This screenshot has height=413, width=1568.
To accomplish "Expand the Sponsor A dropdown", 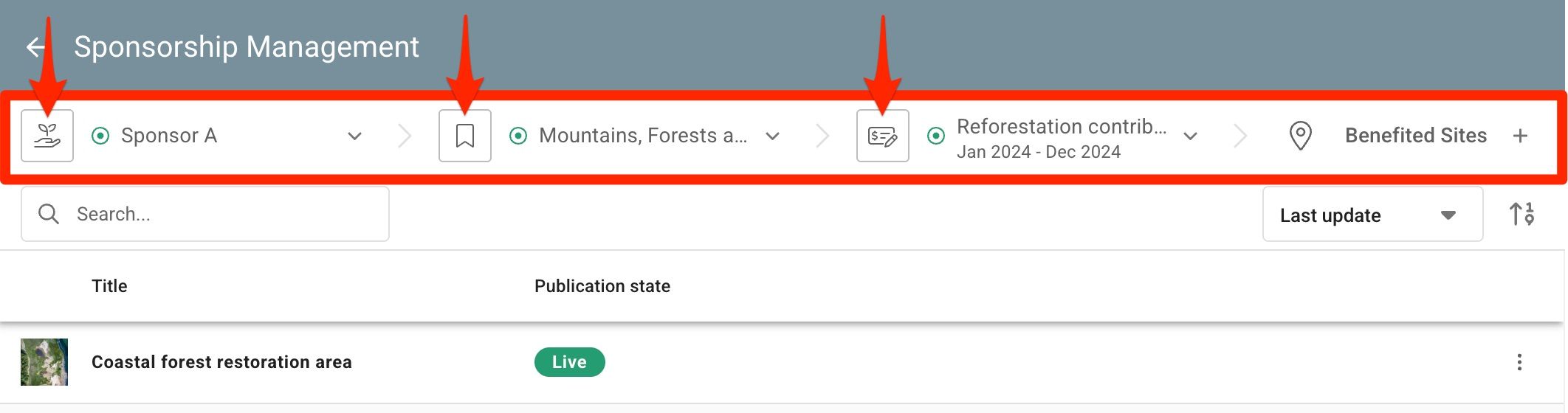I will pyautogui.click(x=354, y=136).
